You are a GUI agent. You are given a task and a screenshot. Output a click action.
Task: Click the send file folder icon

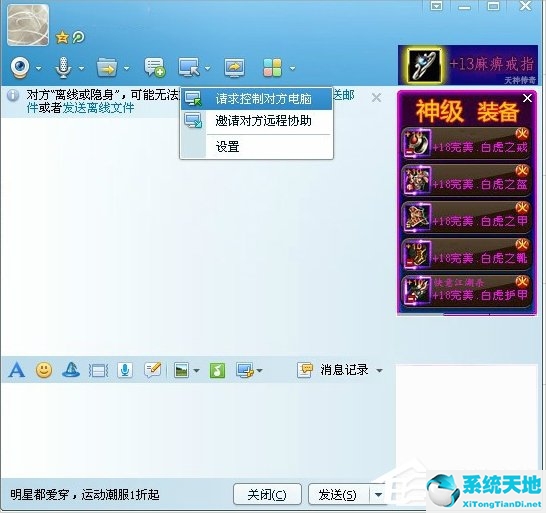[x=107, y=68]
